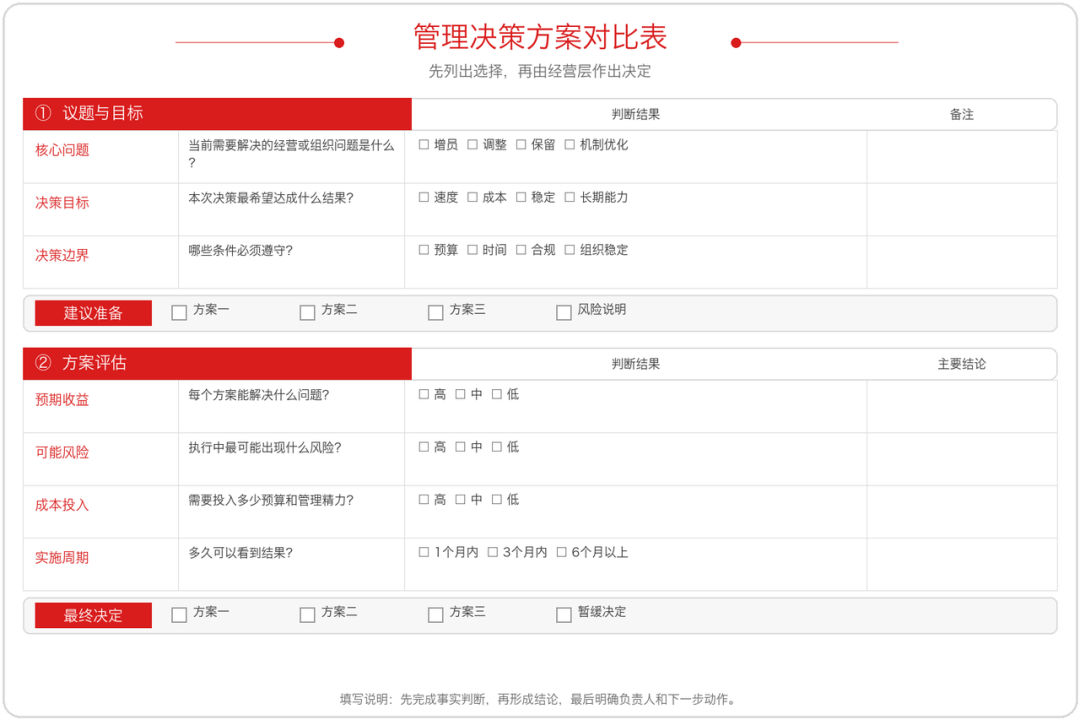Click the 决策边界 row label

(x=62, y=256)
